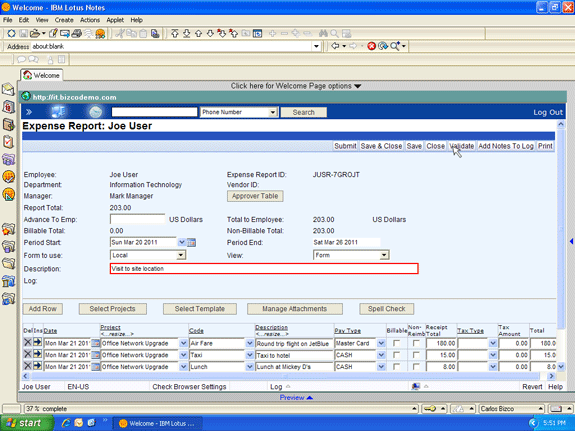Image resolution: width=575 pixels, height=431 pixels.
Task: Click the Refresh icon in navigation bar
Action: click(383, 46)
